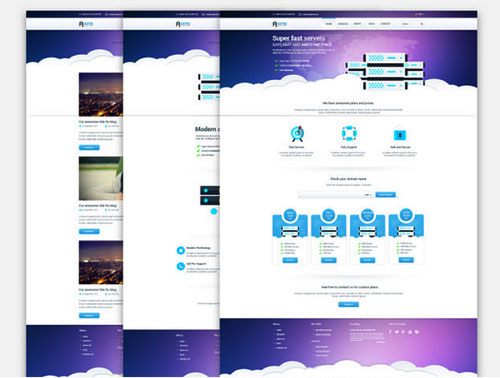Click the Twitter icon in the front page footer
The image size is (500, 378).
(397, 332)
